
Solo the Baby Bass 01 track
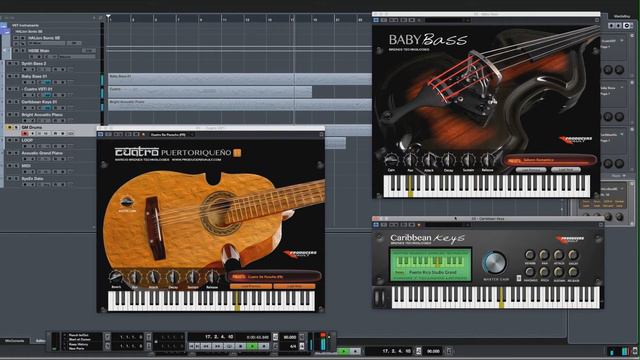tap(16, 76)
